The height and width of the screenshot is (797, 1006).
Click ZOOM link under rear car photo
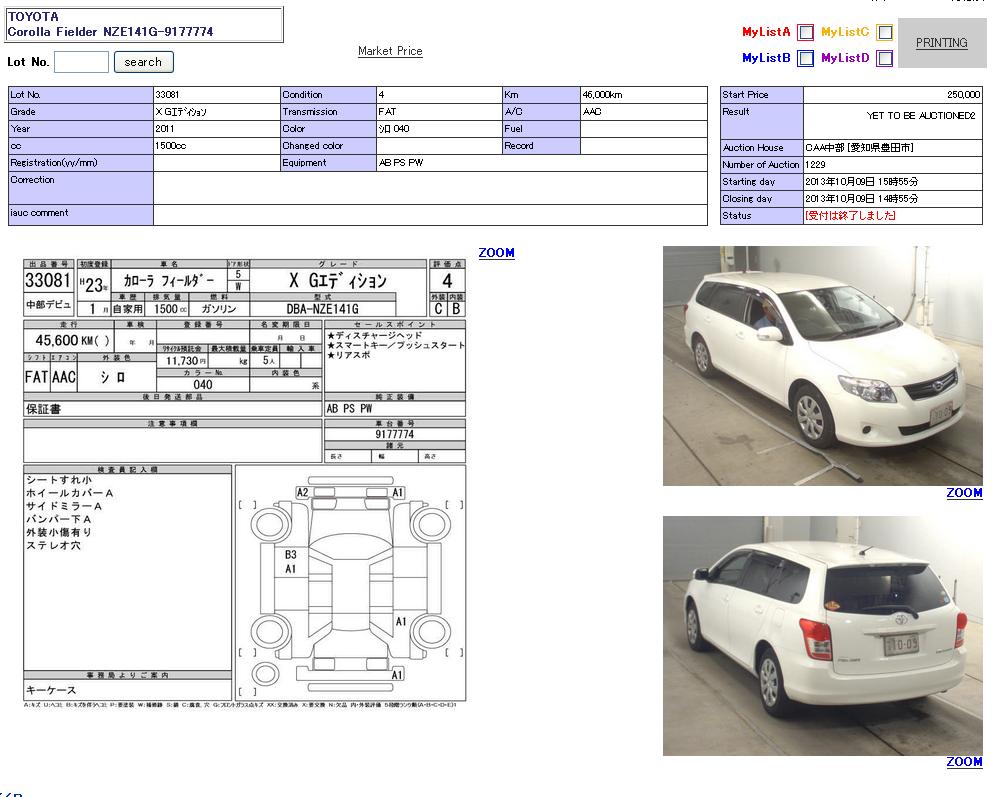pyautogui.click(x=964, y=762)
